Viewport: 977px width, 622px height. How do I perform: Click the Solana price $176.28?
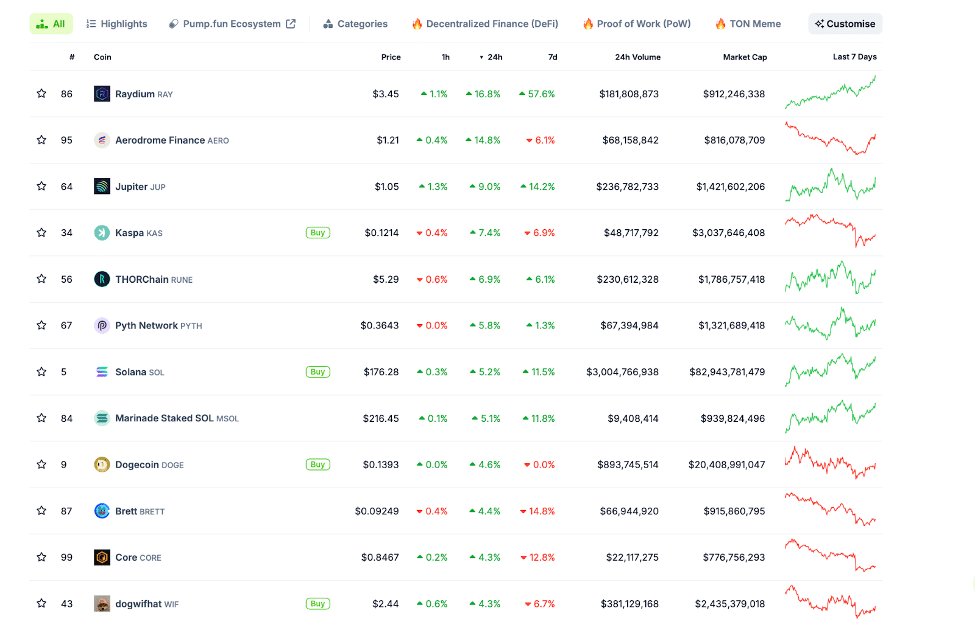(381, 372)
